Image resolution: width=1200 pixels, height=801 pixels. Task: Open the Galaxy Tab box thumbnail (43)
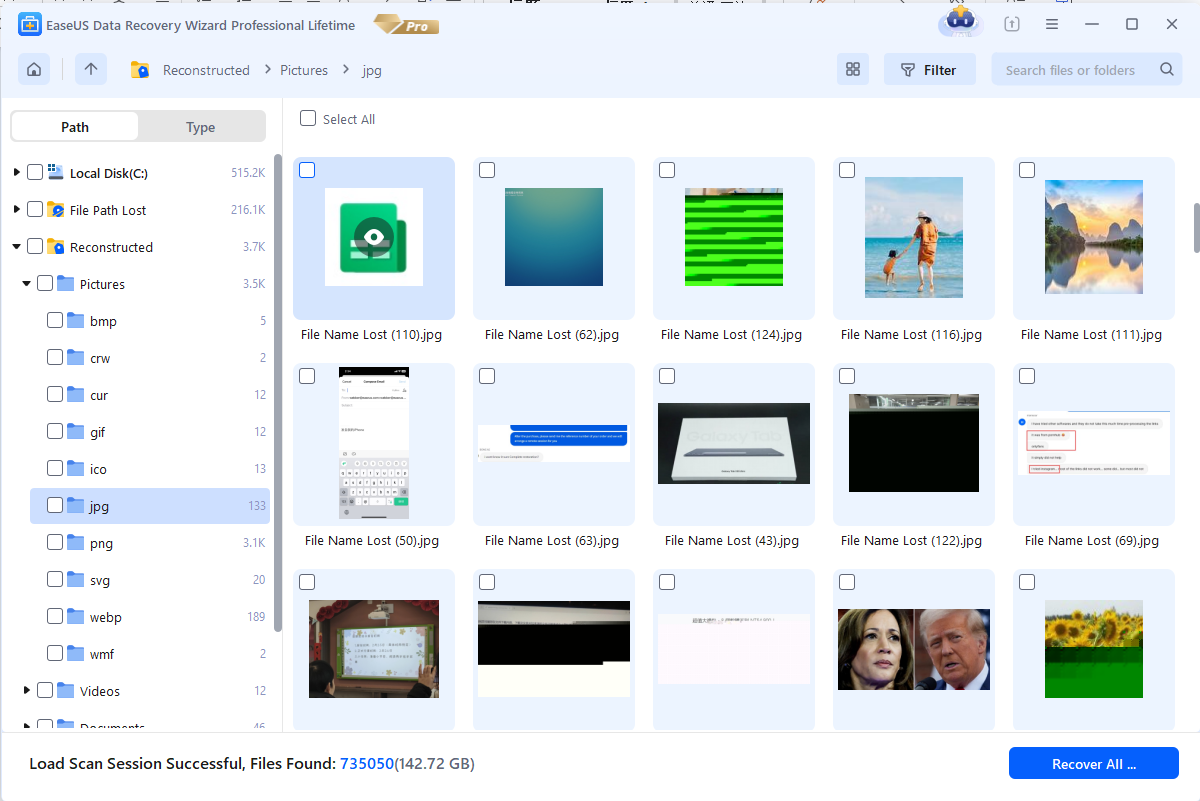(x=734, y=444)
